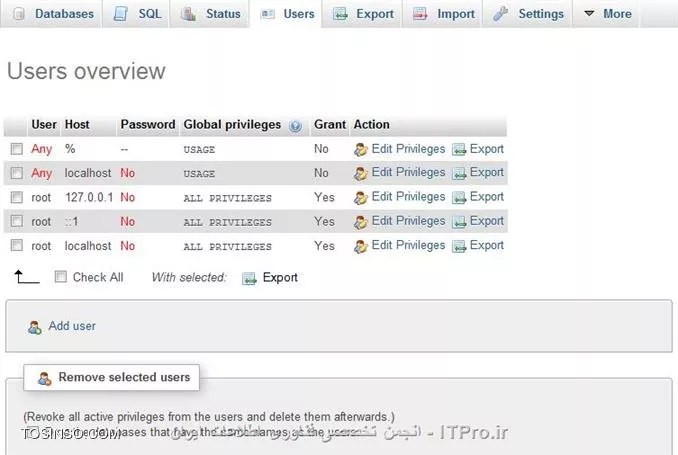Click the With selected export icon

(x=249, y=279)
